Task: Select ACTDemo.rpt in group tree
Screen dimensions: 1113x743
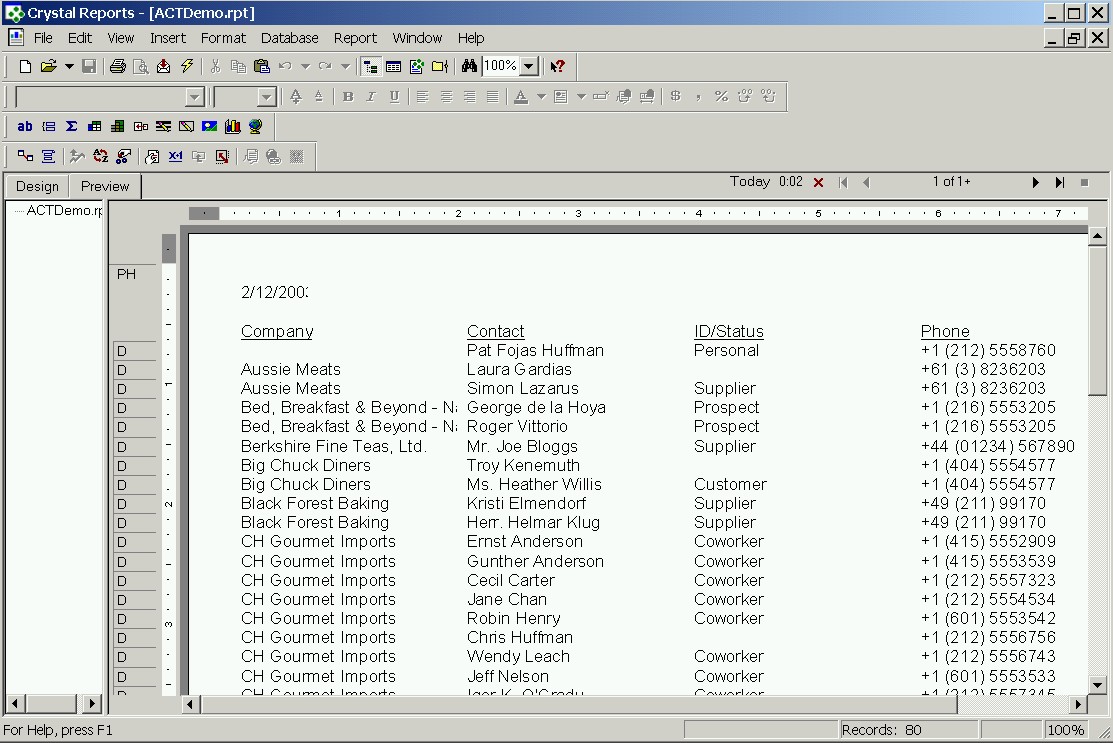Action: coord(65,210)
